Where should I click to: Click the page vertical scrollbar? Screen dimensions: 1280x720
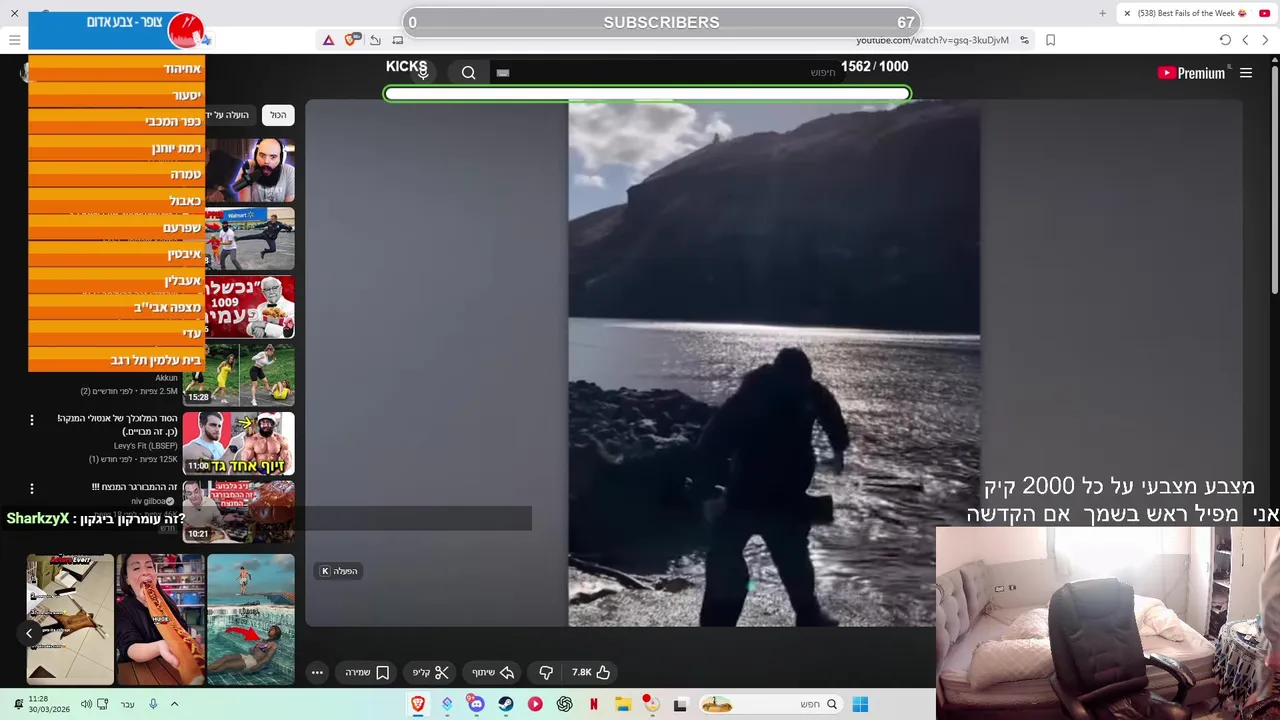(x=1274, y=180)
